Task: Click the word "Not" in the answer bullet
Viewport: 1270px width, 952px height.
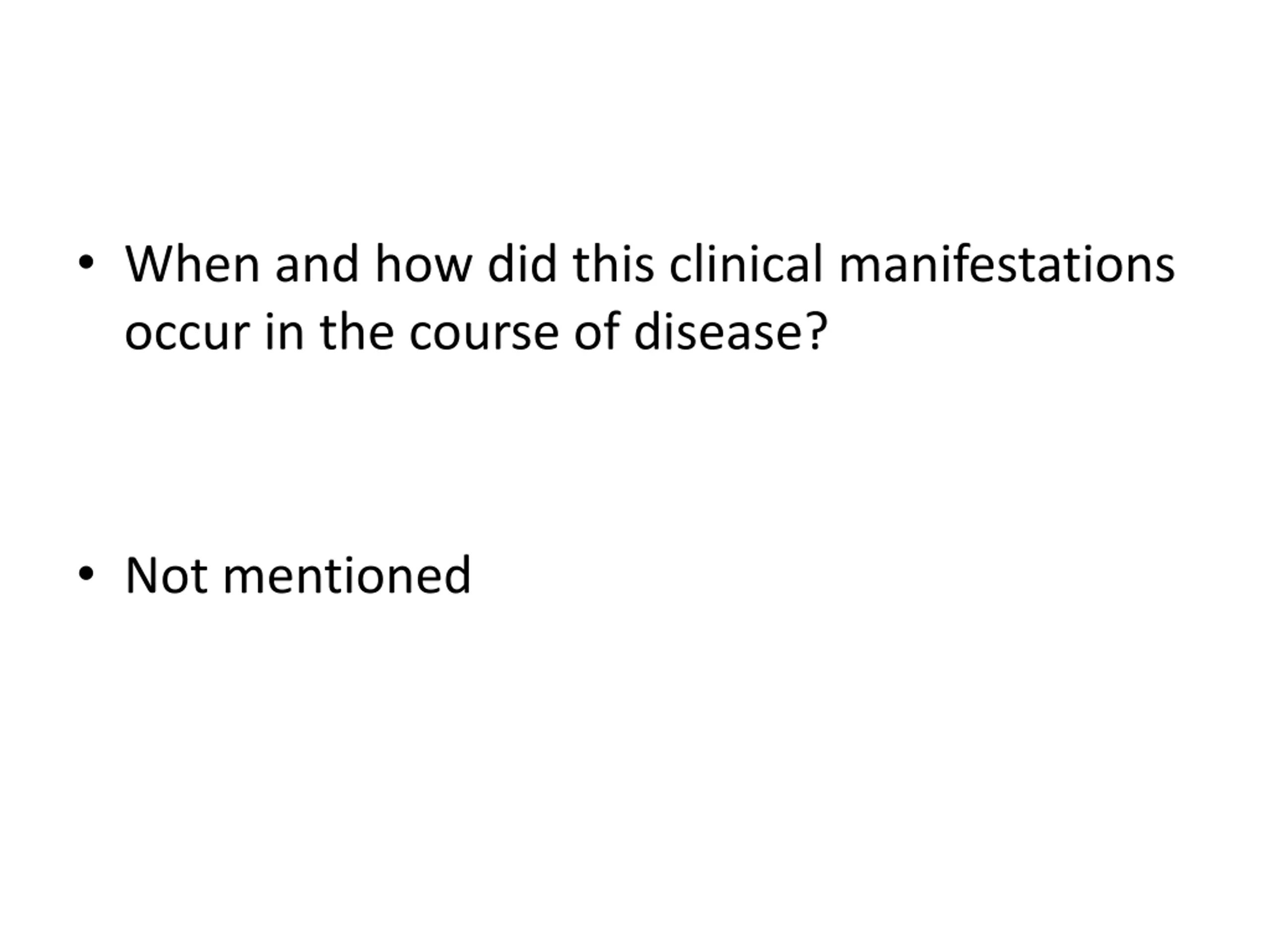Action: (166, 574)
